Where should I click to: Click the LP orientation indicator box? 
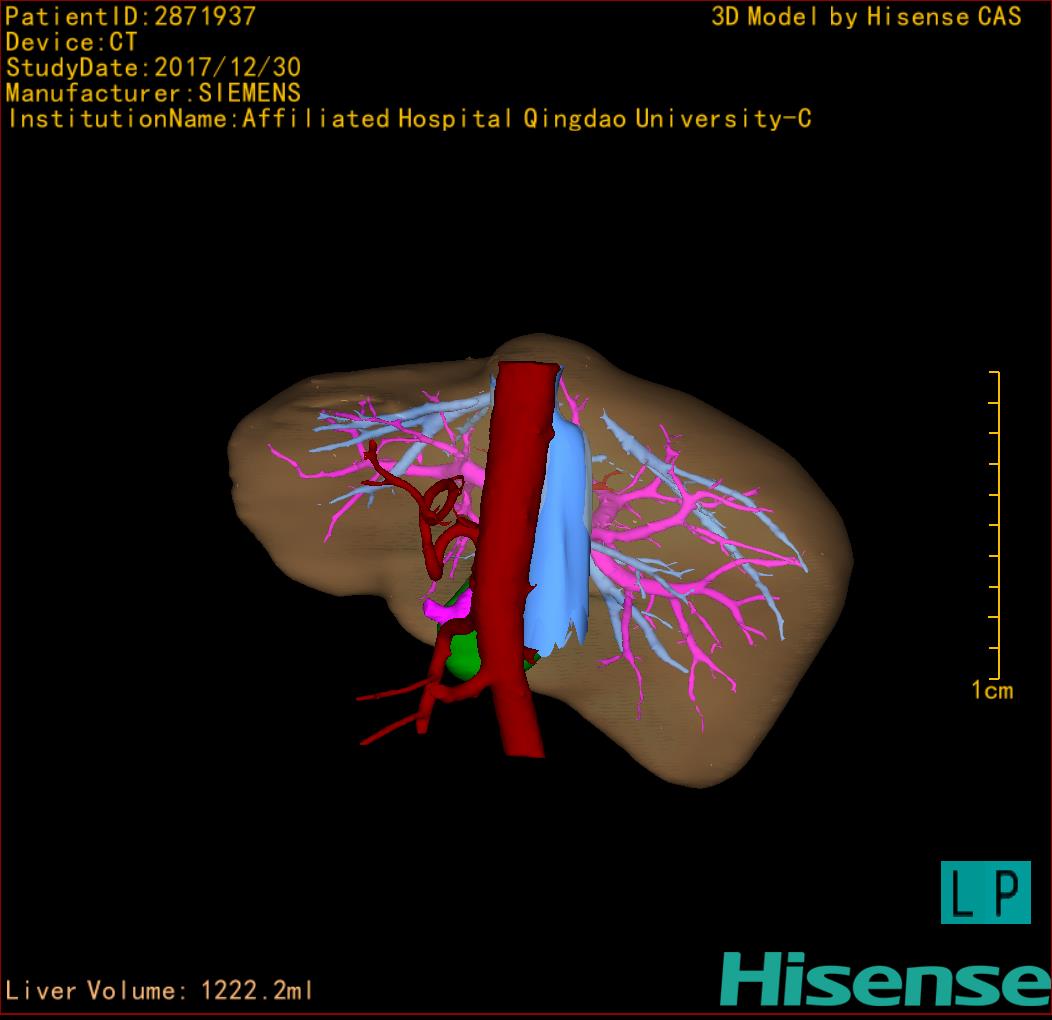[x=985, y=892]
